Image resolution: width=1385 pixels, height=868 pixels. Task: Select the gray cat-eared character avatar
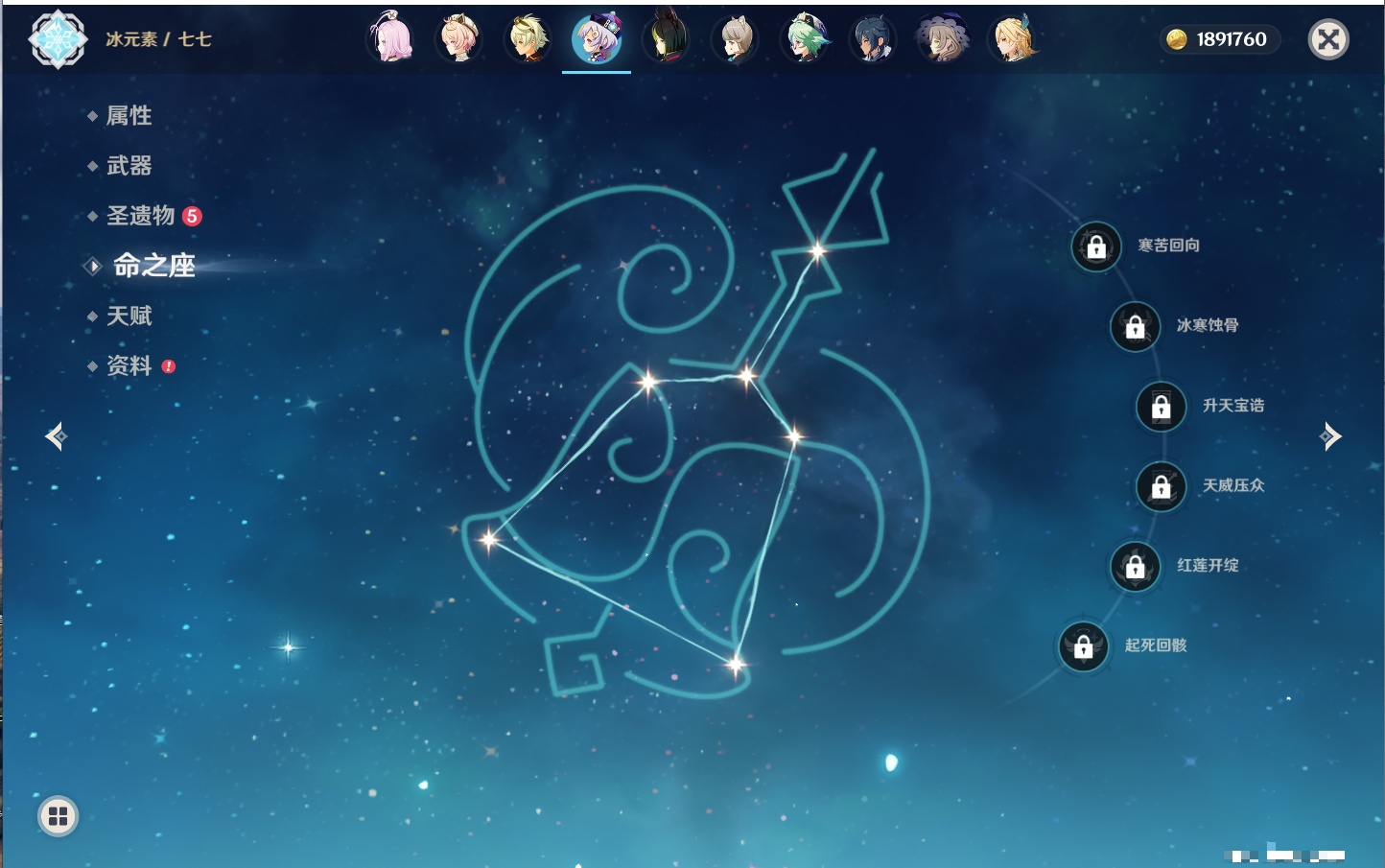(736, 39)
